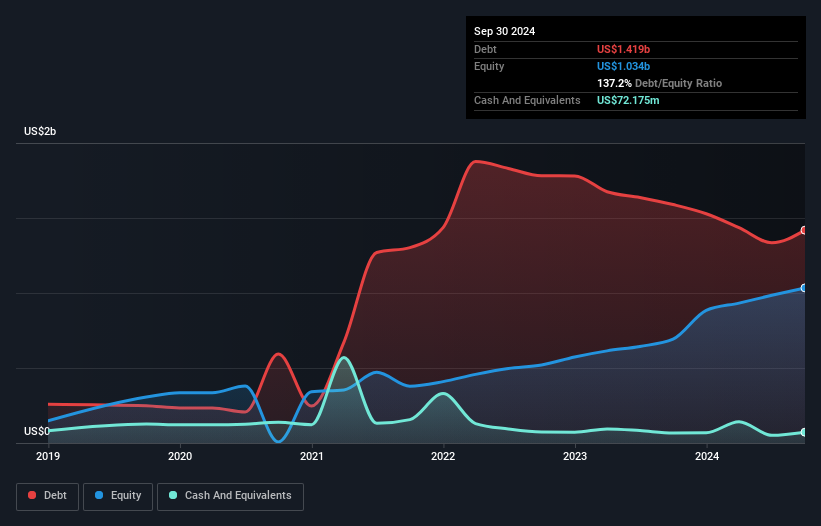This screenshot has width=821, height=526.
Task: Click the US$0 axis label
Action: coord(37,431)
